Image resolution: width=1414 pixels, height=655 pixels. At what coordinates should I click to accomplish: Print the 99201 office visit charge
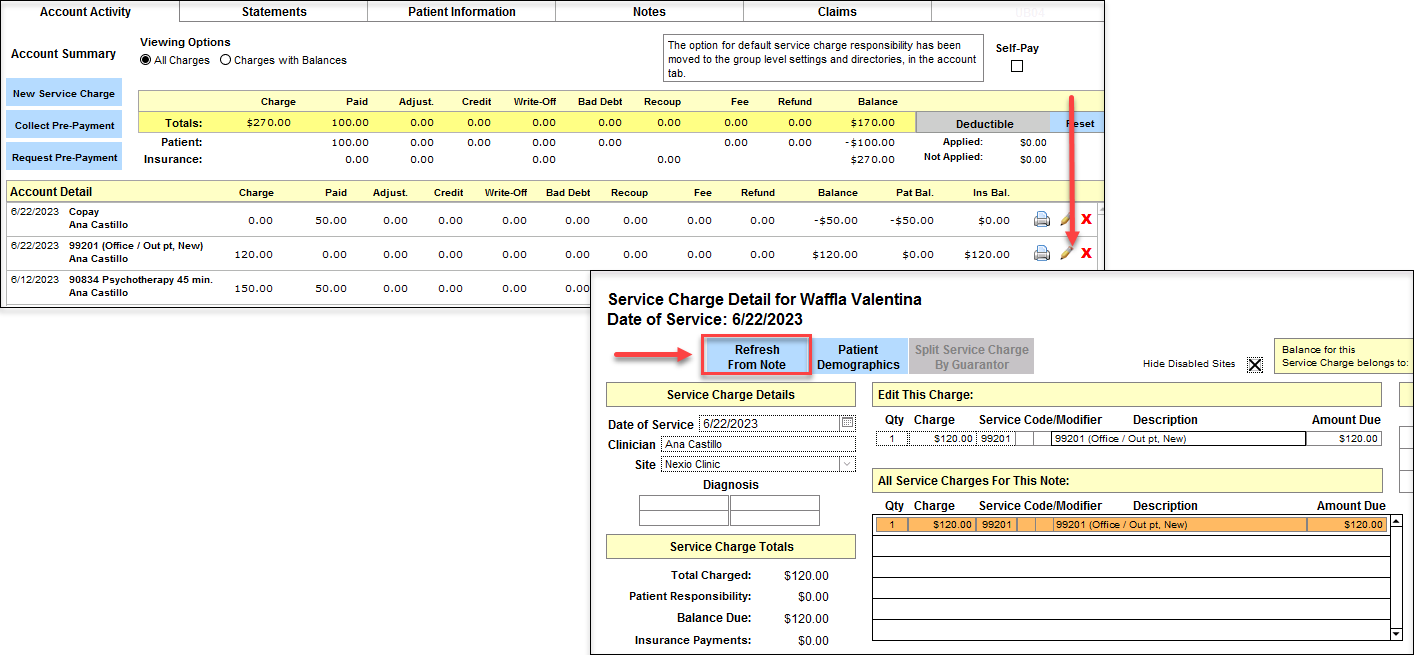(1041, 253)
